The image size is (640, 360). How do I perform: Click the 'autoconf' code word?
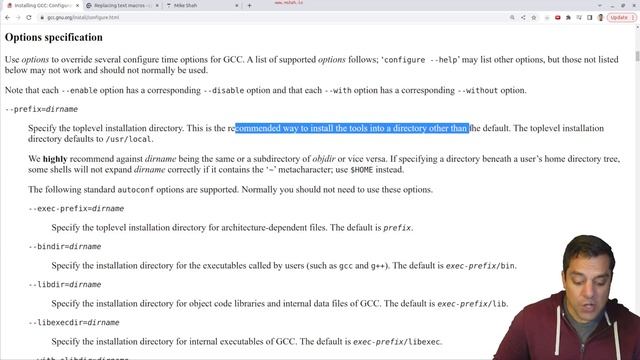coord(136,190)
